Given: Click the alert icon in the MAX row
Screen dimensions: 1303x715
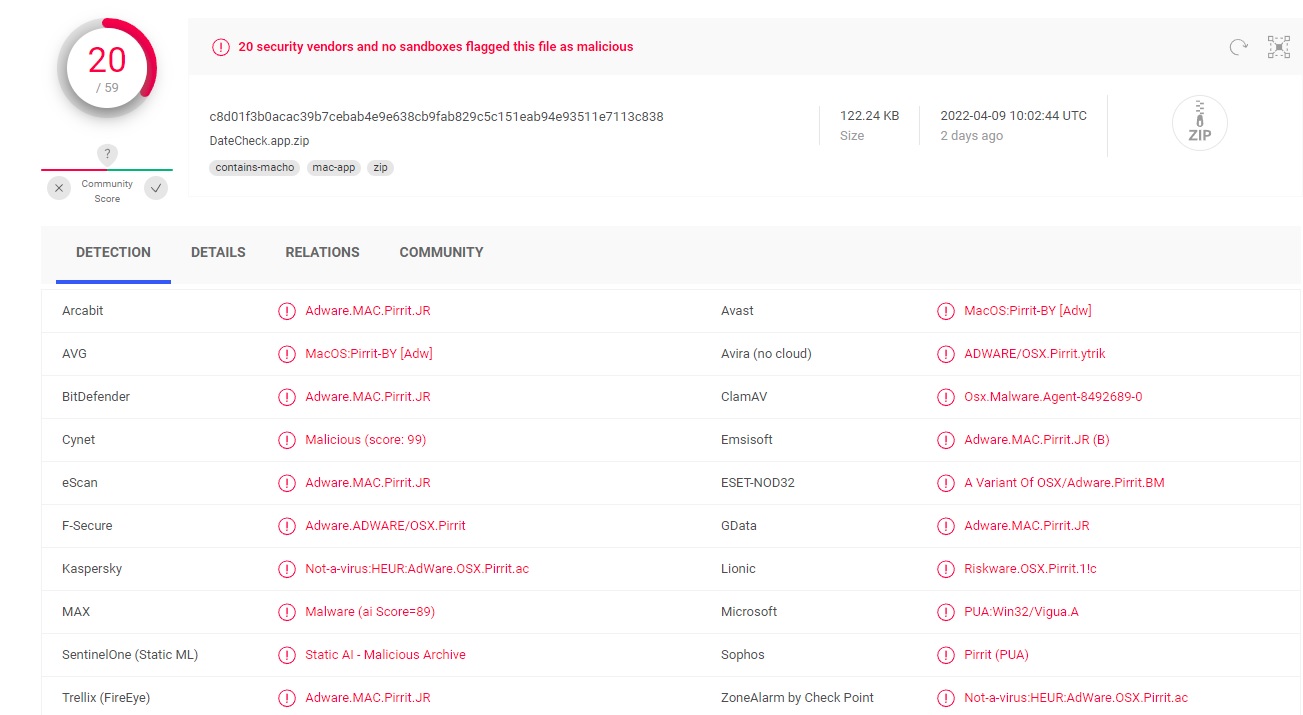Looking at the screenshot, I should point(287,612).
